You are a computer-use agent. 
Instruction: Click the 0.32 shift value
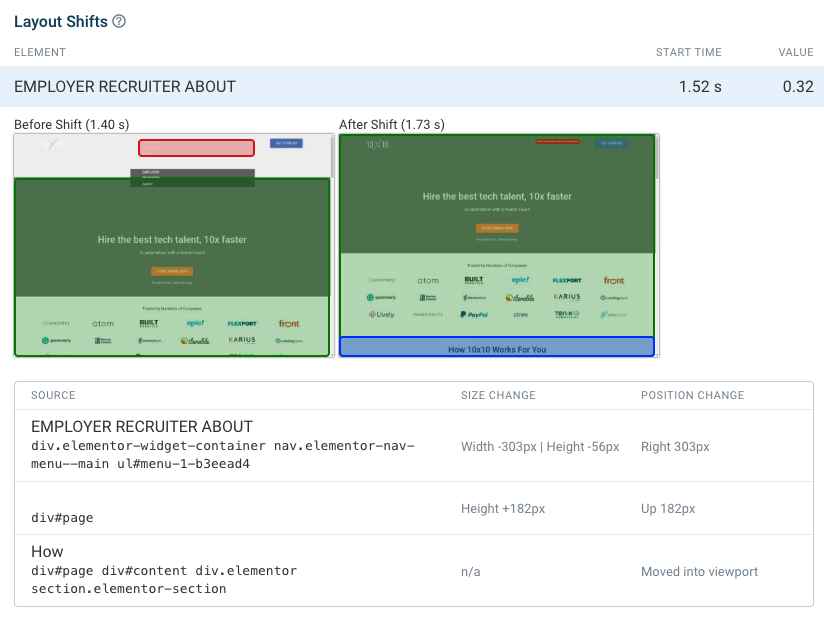point(798,87)
